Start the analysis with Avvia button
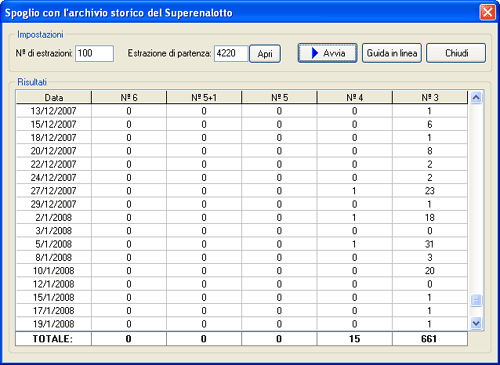This screenshot has width=500, height=365. 327,53
